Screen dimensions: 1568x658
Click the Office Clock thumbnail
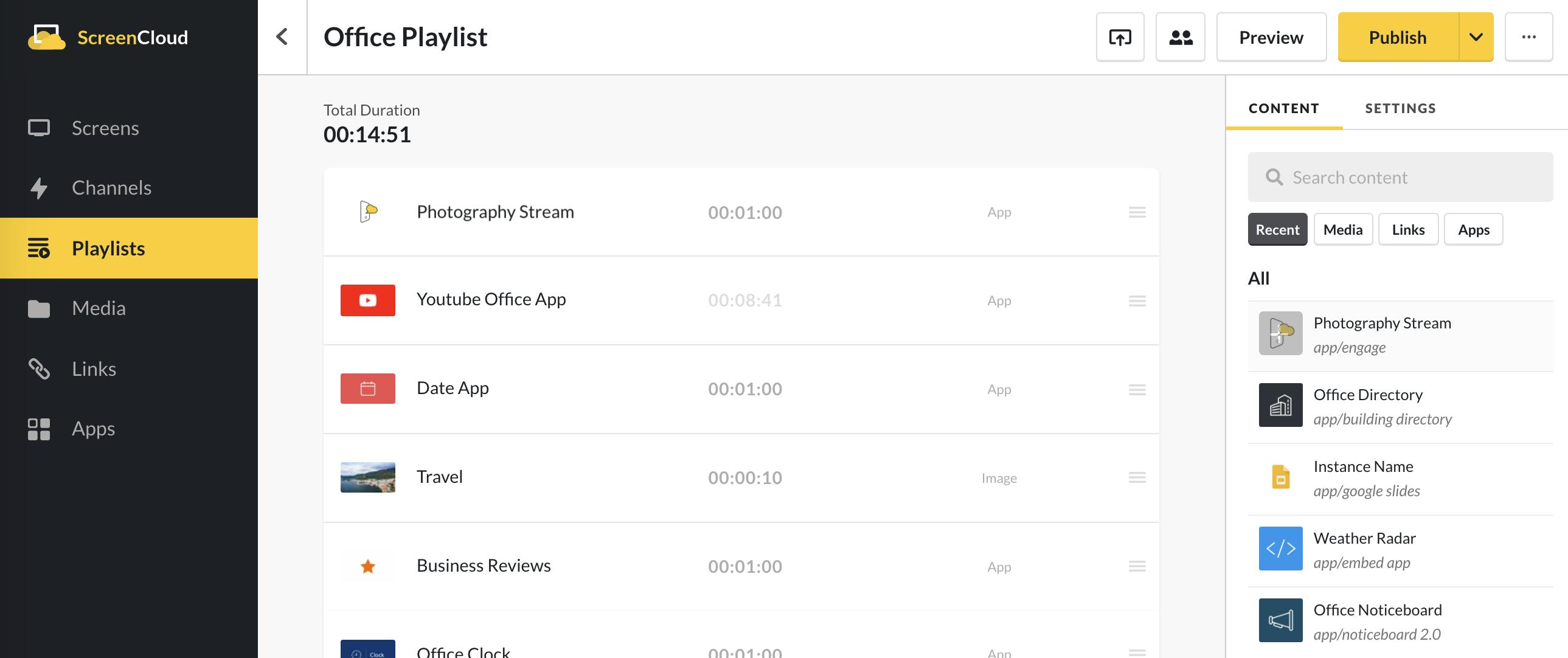tap(367, 649)
